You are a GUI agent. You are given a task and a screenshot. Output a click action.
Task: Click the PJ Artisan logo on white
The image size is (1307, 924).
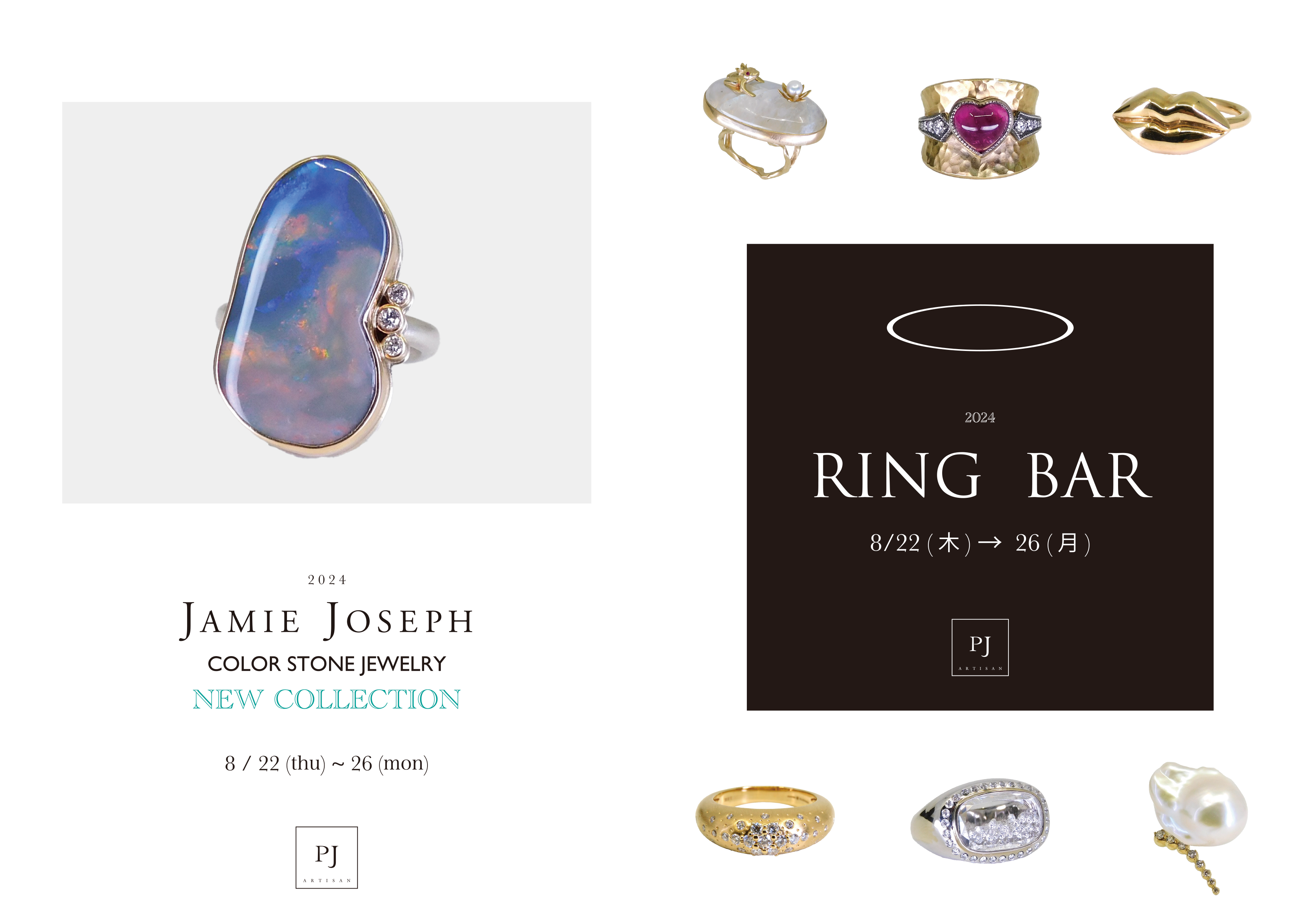click(327, 857)
